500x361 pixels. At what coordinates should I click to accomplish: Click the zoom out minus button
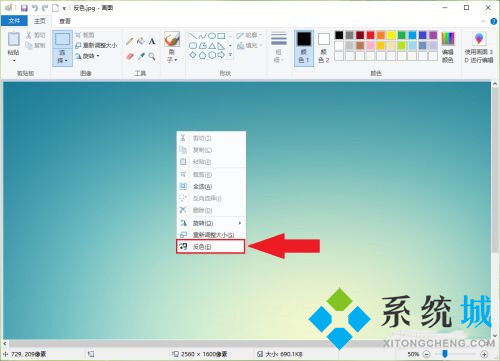pos(426,354)
